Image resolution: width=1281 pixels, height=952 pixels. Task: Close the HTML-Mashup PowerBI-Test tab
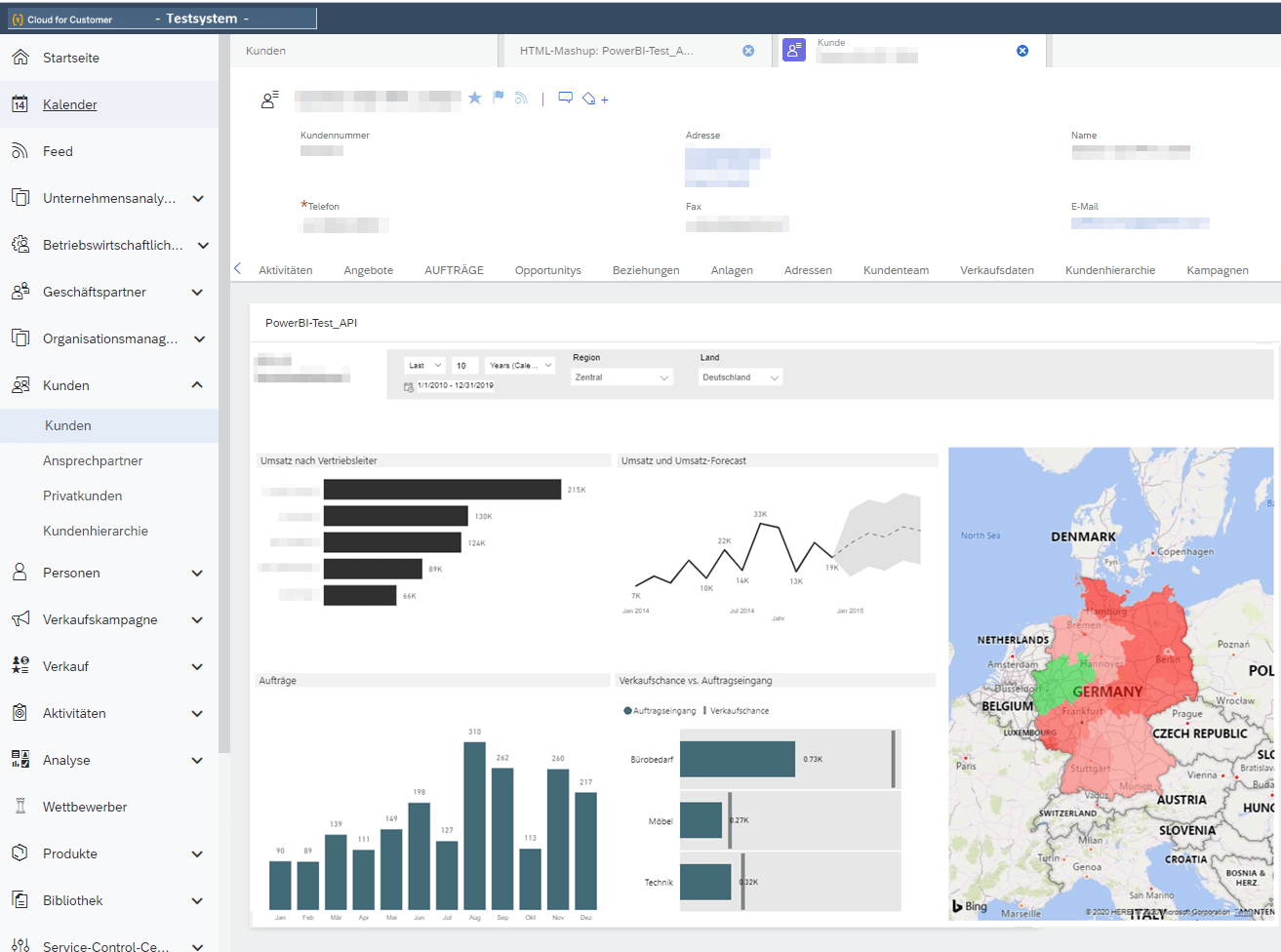point(748,51)
